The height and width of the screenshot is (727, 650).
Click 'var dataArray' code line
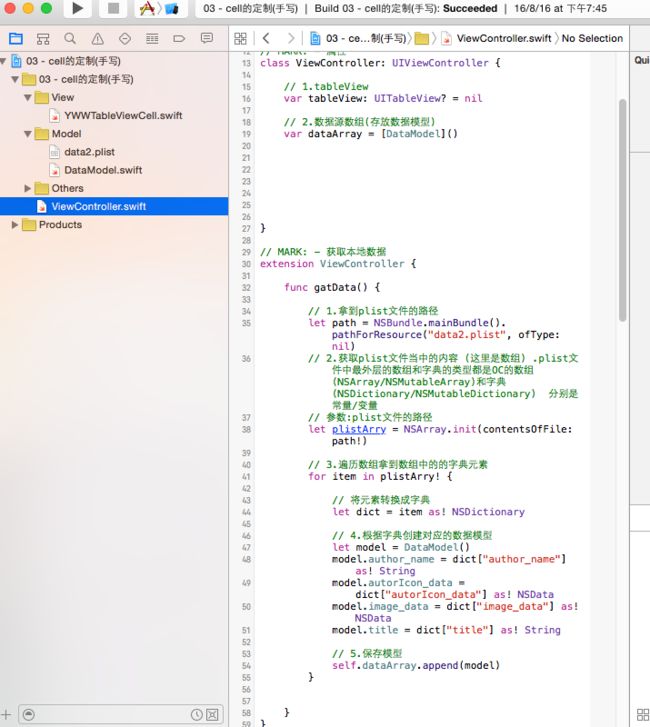pyautogui.click(x=370, y=134)
